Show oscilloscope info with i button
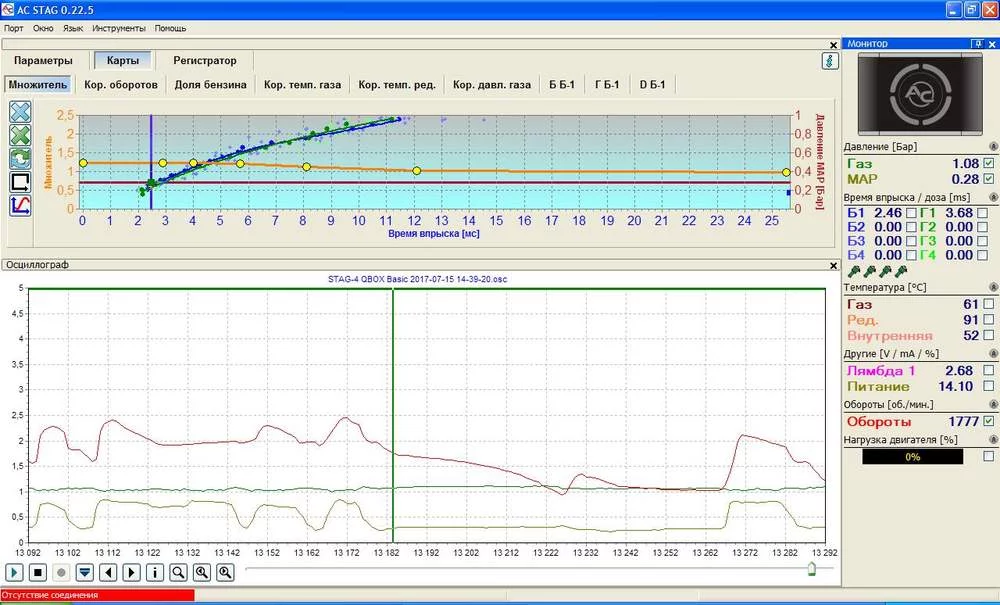The height and width of the screenshot is (605, 1000). coord(155,572)
